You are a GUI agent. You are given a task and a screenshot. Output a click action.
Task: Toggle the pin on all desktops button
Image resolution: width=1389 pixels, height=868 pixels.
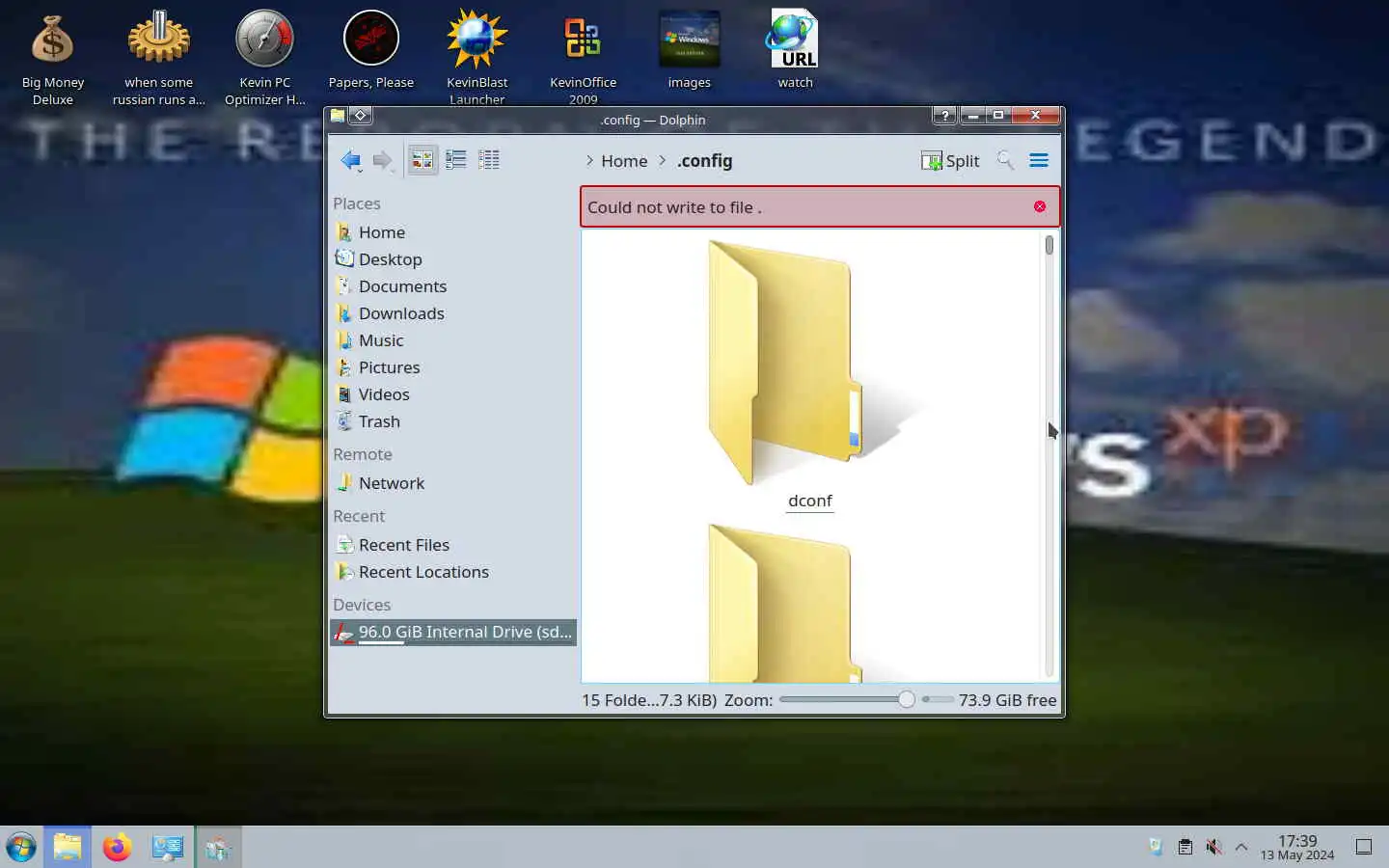(360, 116)
